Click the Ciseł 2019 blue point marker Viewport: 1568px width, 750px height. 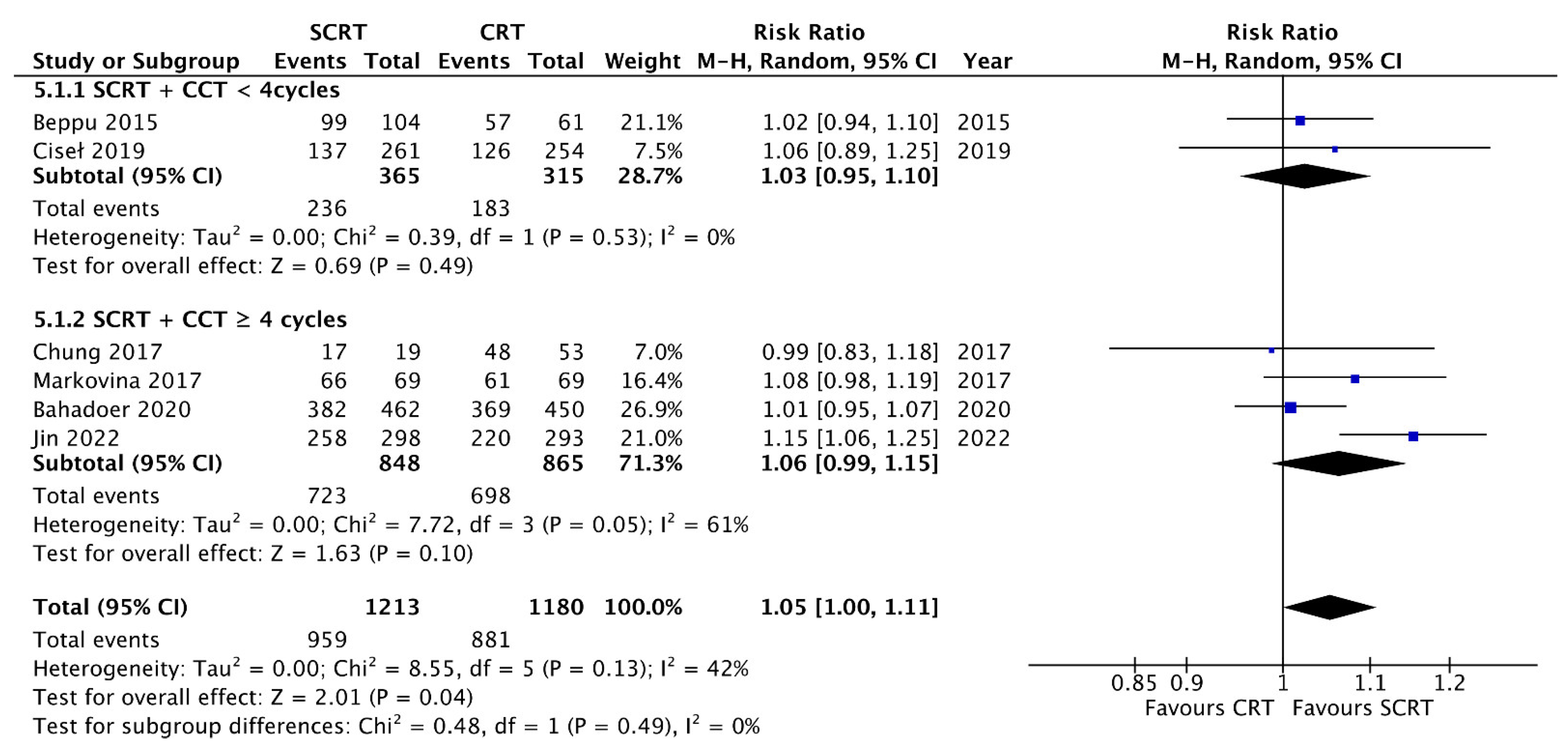pos(1335,149)
